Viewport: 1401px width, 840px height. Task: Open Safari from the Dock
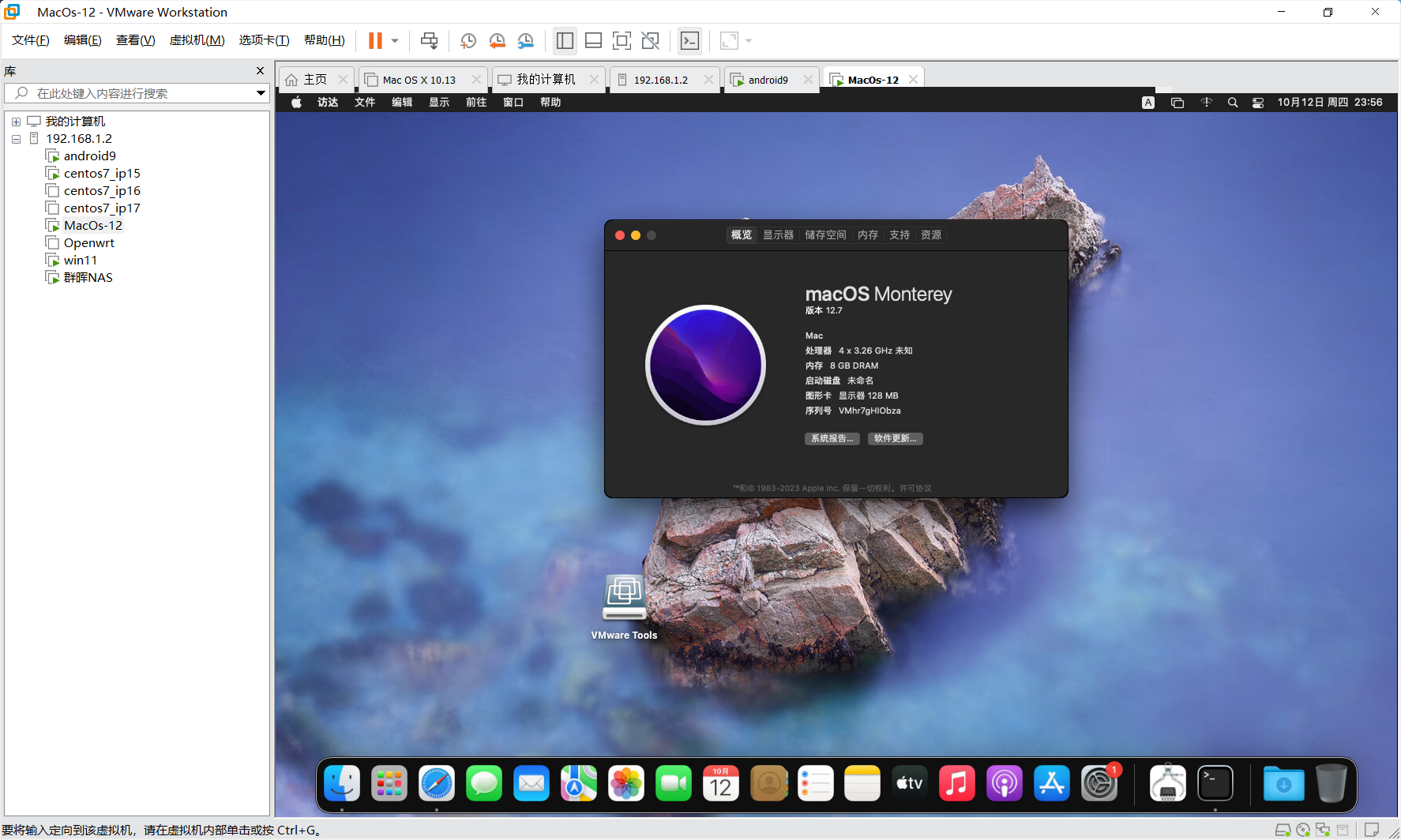pyautogui.click(x=437, y=784)
